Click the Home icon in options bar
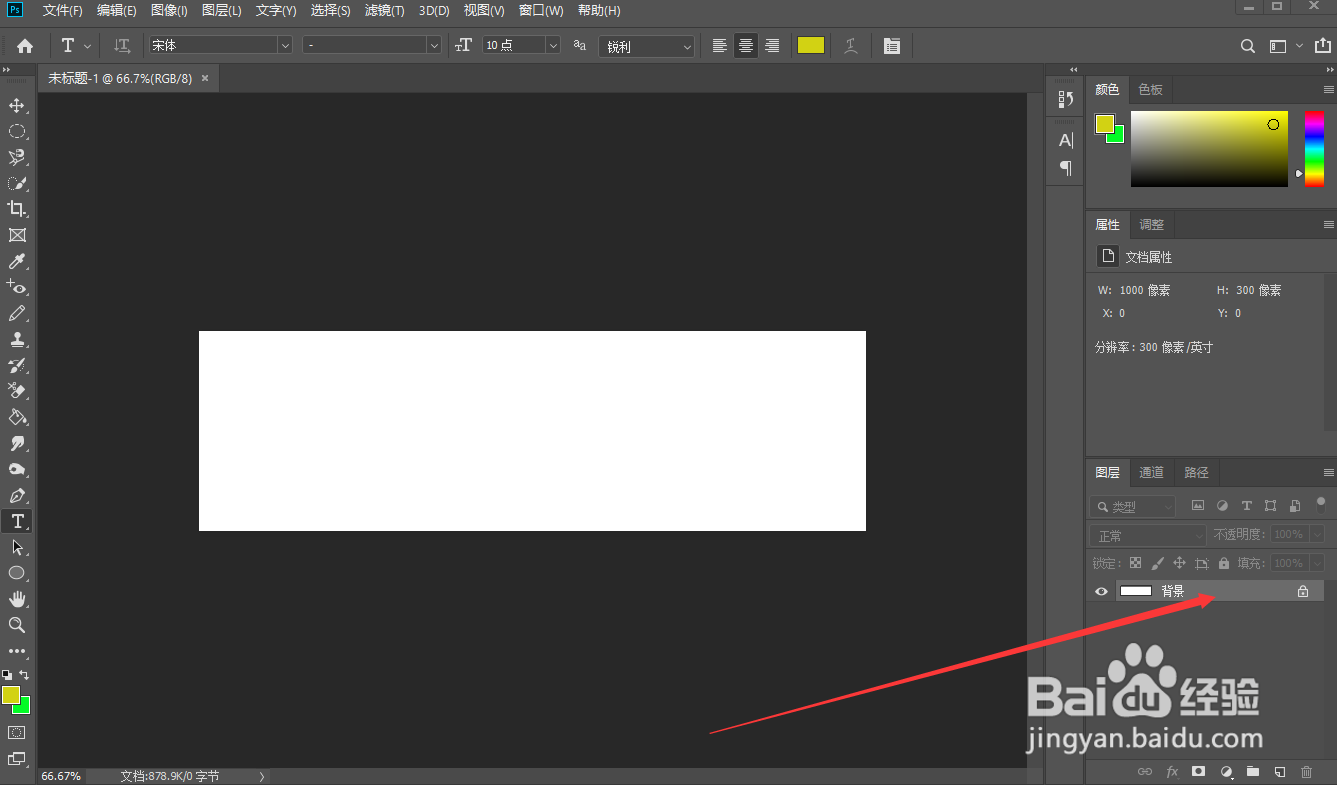The image size is (1337, 785). pyautogui.click(x=25, y=46)
